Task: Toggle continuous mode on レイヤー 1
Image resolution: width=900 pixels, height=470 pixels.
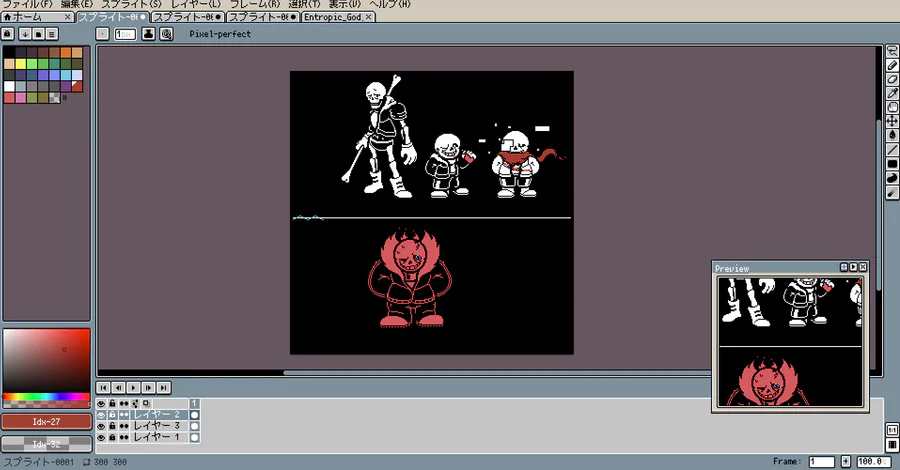Action: [x=124, y=437]
